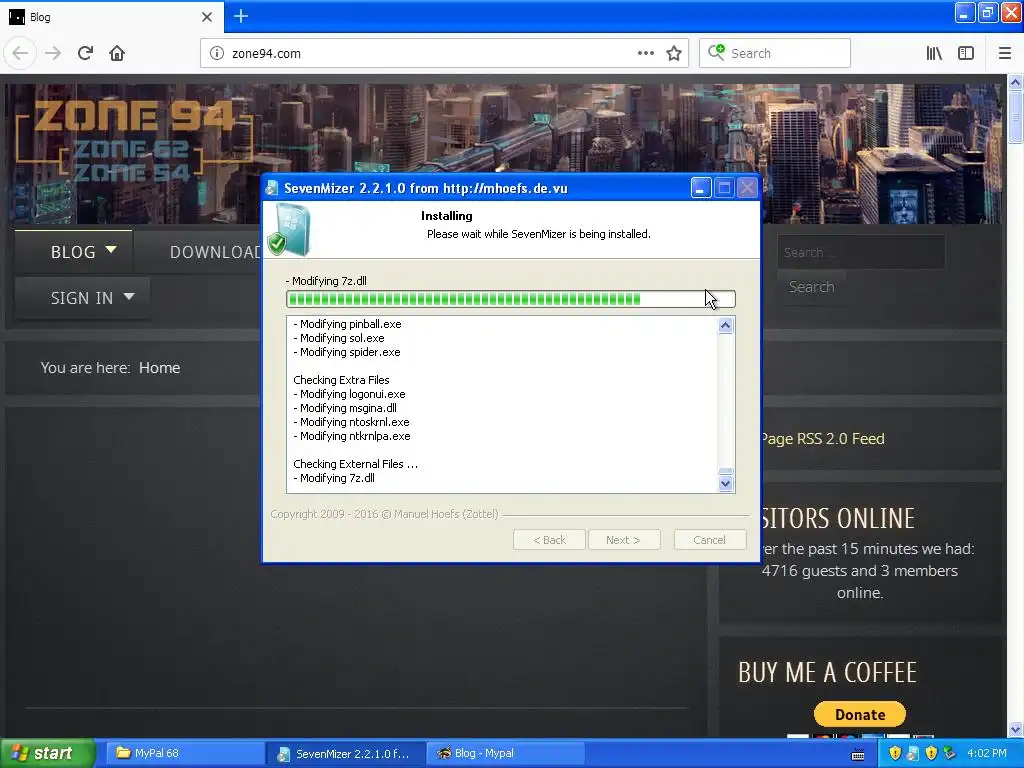Viewport: 1024px width, 768px height.
Task: Click the on-screen keyboard taskbar icon
Action: pos(858,755)
